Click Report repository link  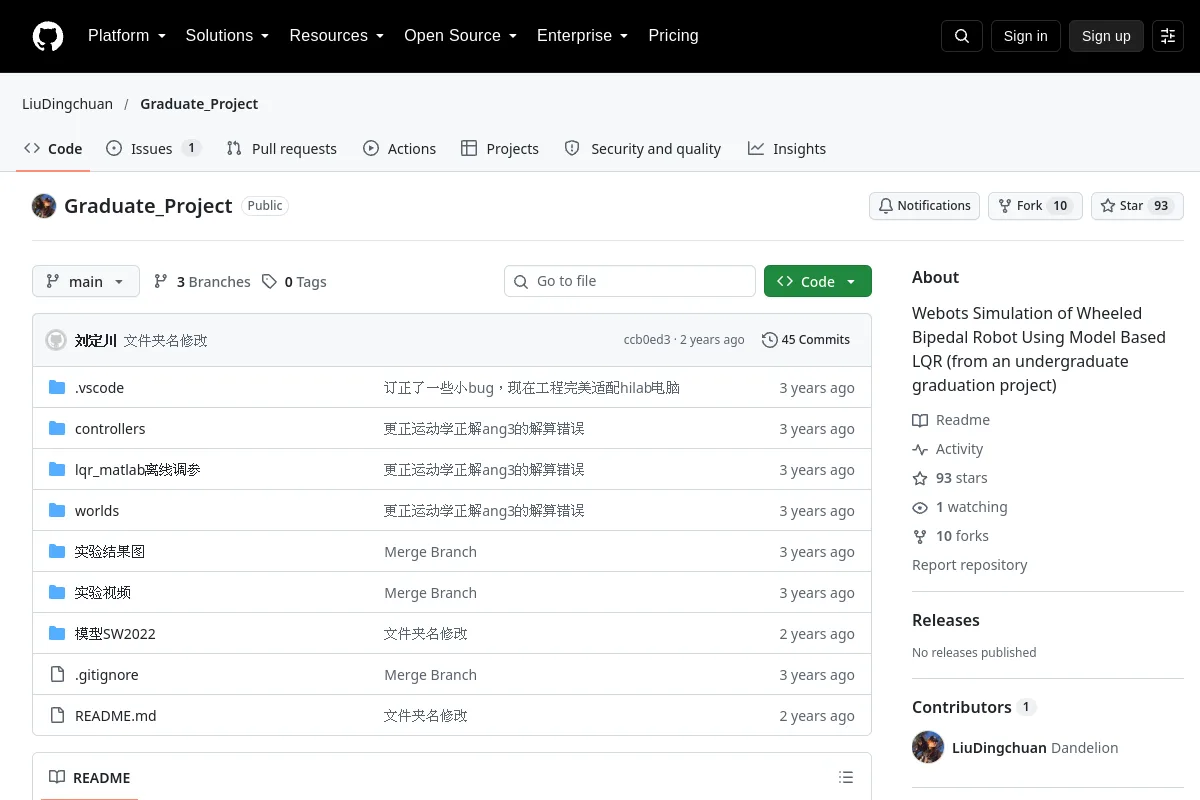click(970, 565)
